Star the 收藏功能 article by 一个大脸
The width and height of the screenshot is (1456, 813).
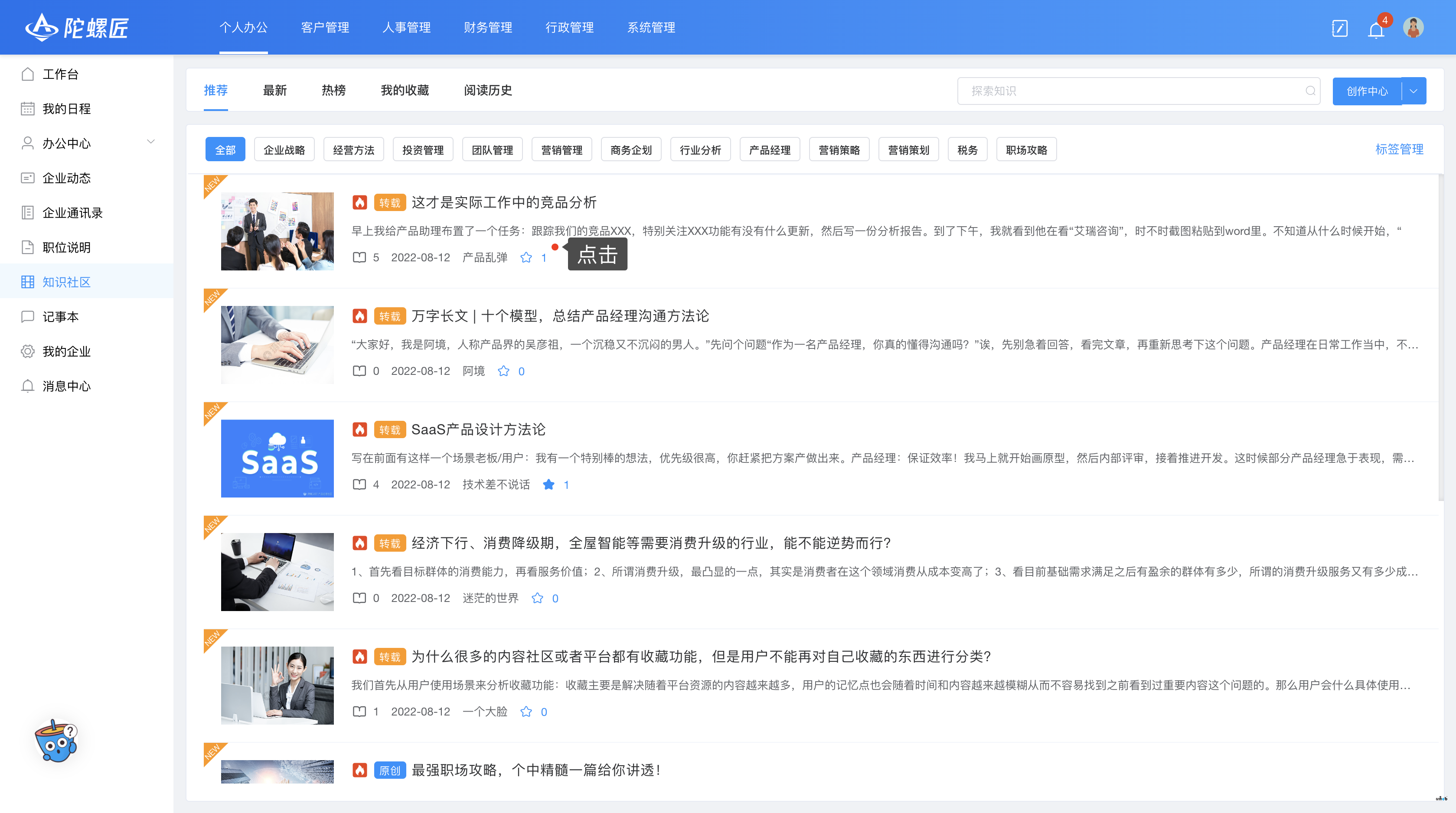(526, 712)
